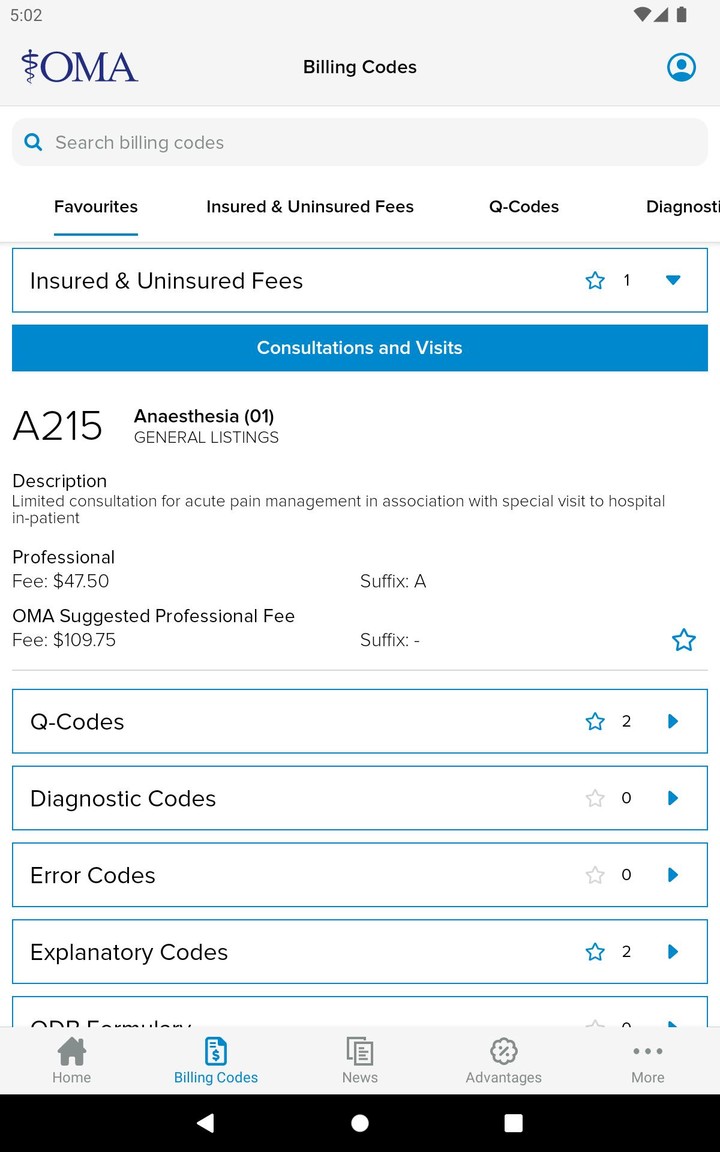
Task: Select the Favourites tab
Action: tap(96, 207)
